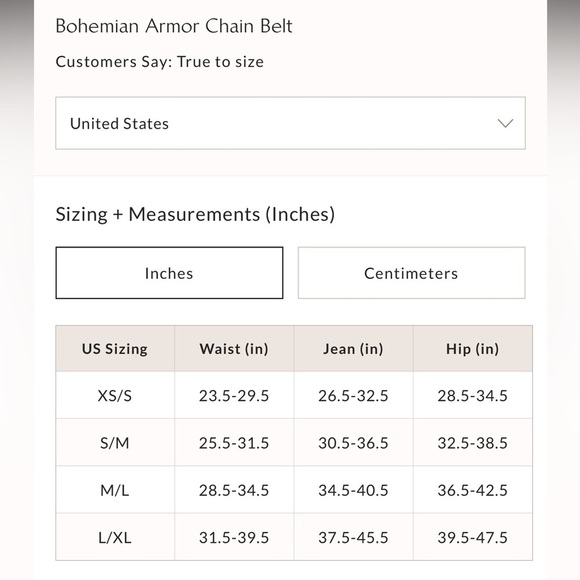Screen dimensions: 580x580
Task: Click the 39.5-47.5 hip cell
Action: pos(473,537)
